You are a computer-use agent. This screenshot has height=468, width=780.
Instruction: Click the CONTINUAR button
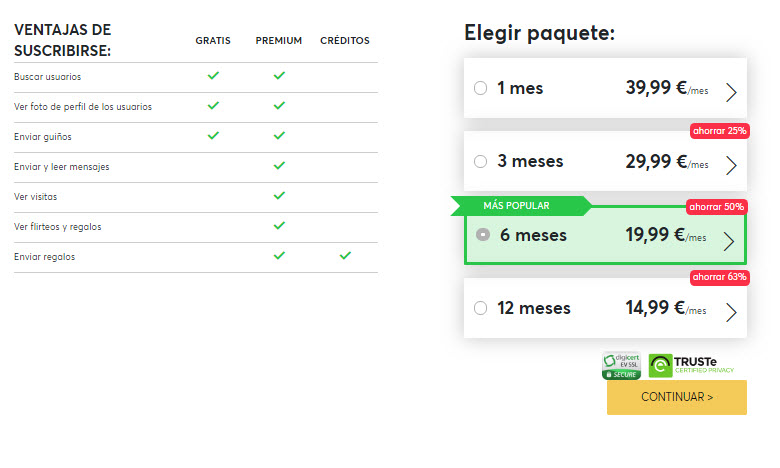[x=677, y=397]
